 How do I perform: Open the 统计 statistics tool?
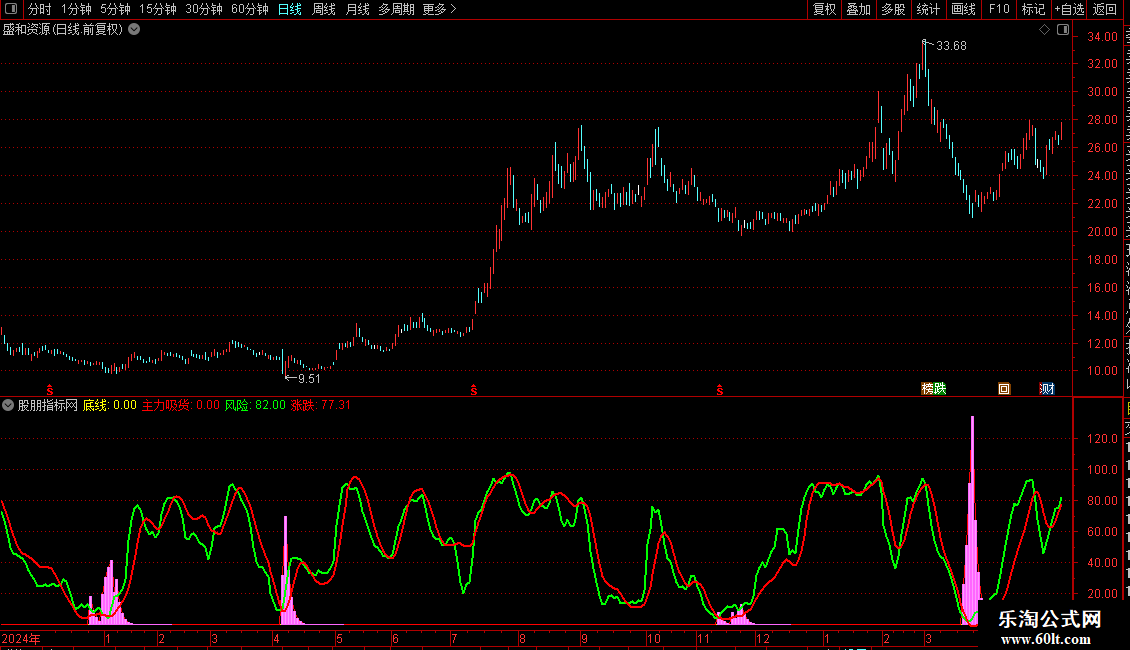pyautogui.click(x=927, y=9)
